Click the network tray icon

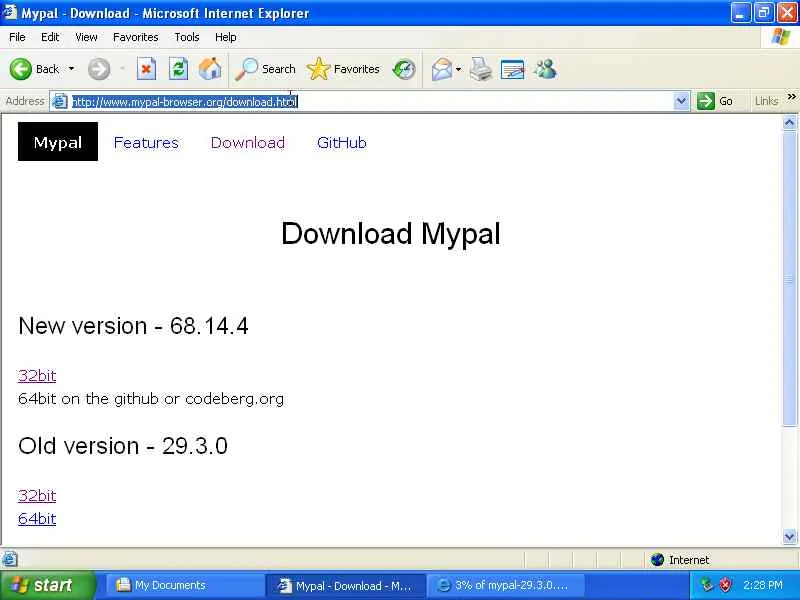(707, 585)
